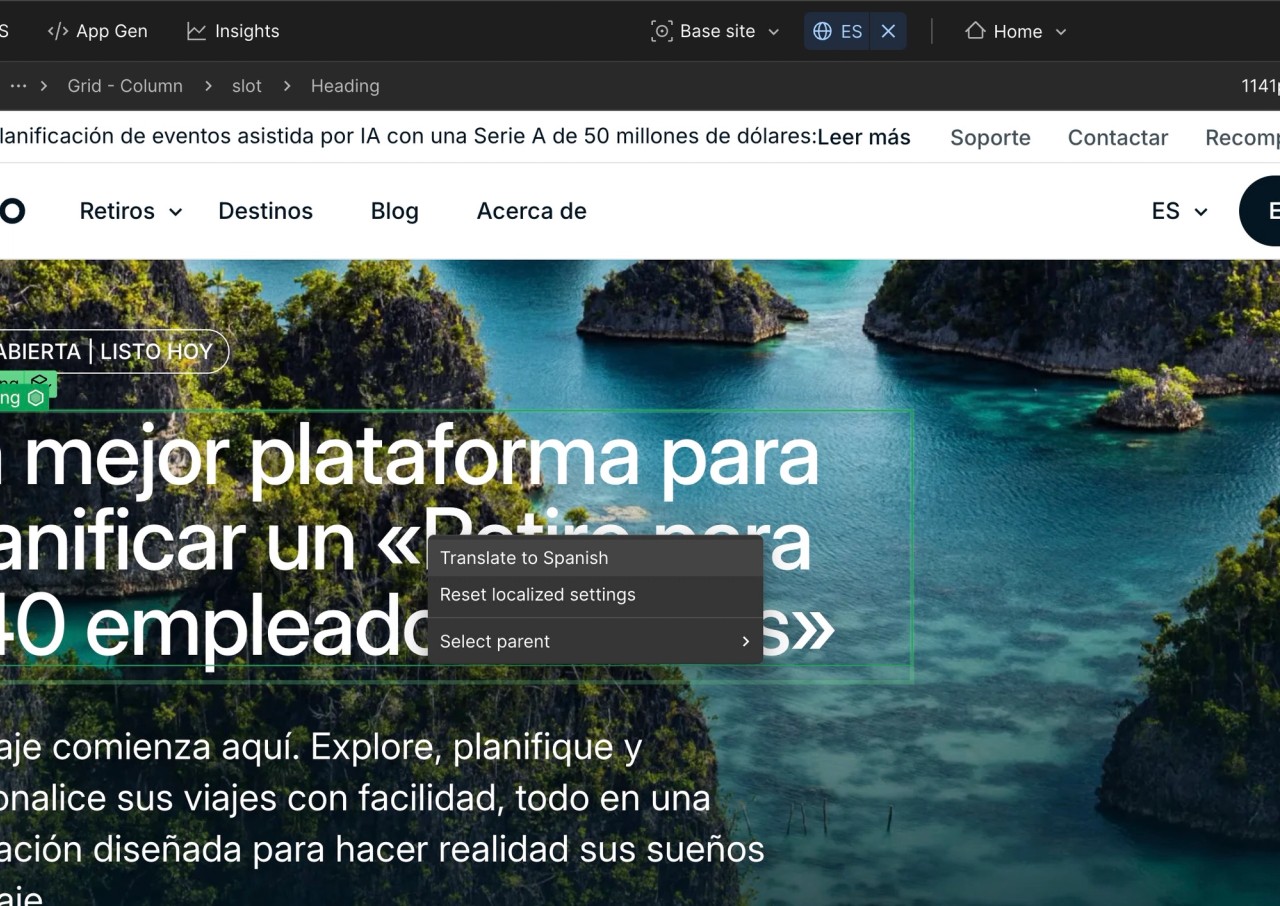
Task: Expand the Retiros navigation menu
Action: (x=131, y=211)
